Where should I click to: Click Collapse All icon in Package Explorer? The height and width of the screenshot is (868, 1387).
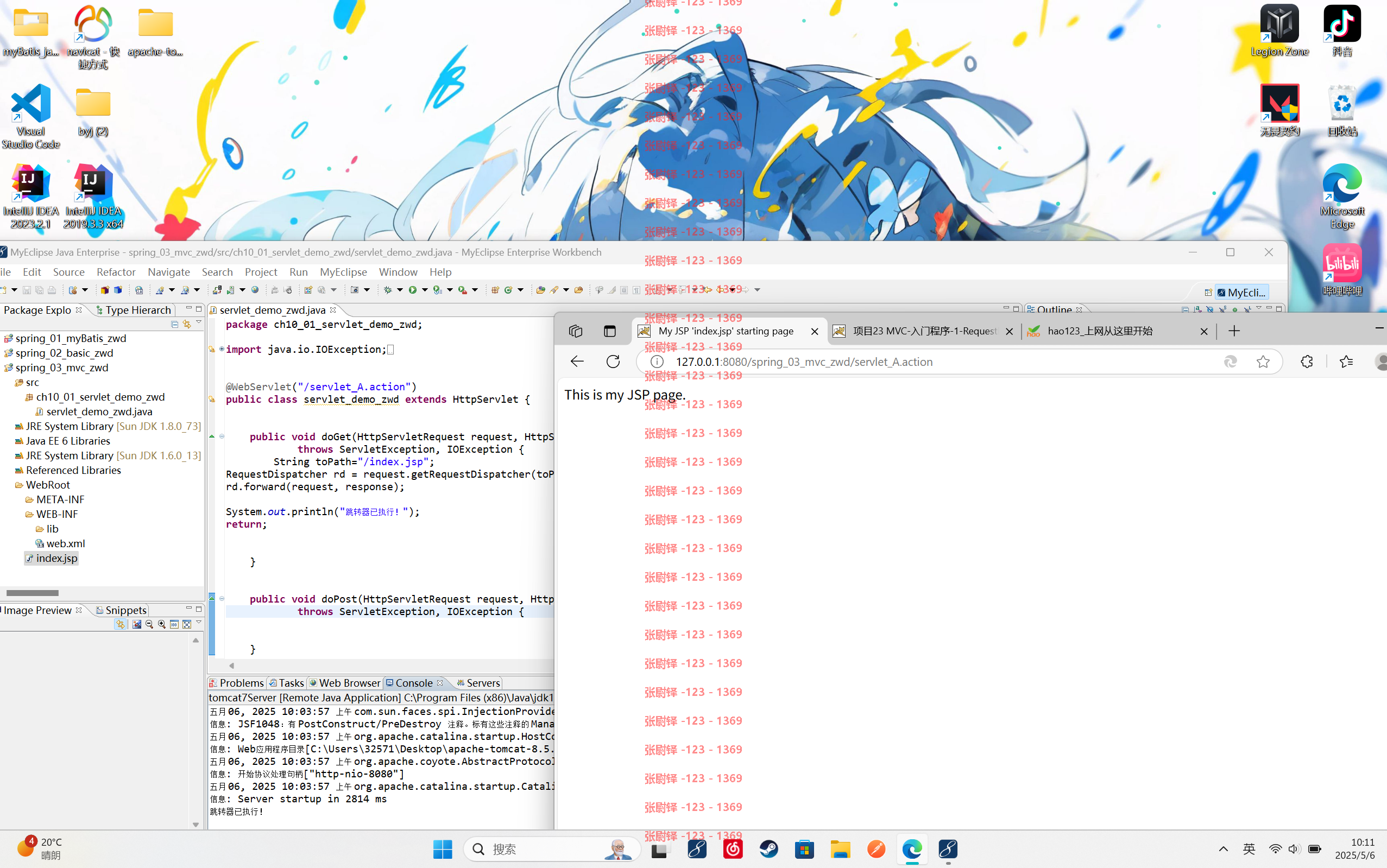tap(174, 325)
